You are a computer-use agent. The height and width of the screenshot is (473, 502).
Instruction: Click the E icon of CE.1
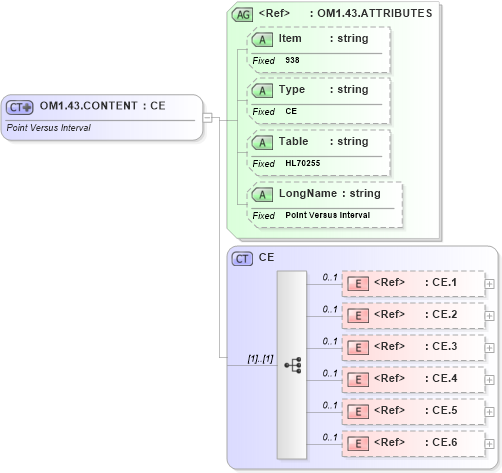coord(358,284)
